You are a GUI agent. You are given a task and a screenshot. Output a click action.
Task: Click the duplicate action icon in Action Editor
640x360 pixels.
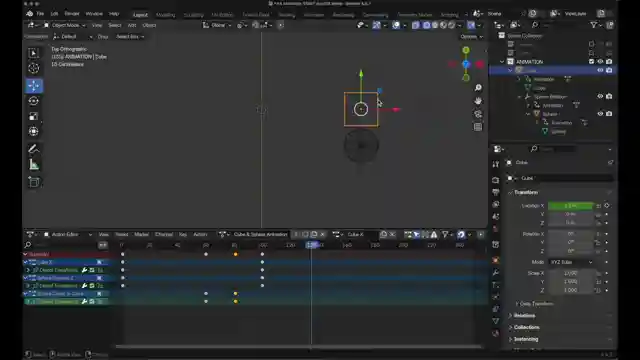[314, 234]
